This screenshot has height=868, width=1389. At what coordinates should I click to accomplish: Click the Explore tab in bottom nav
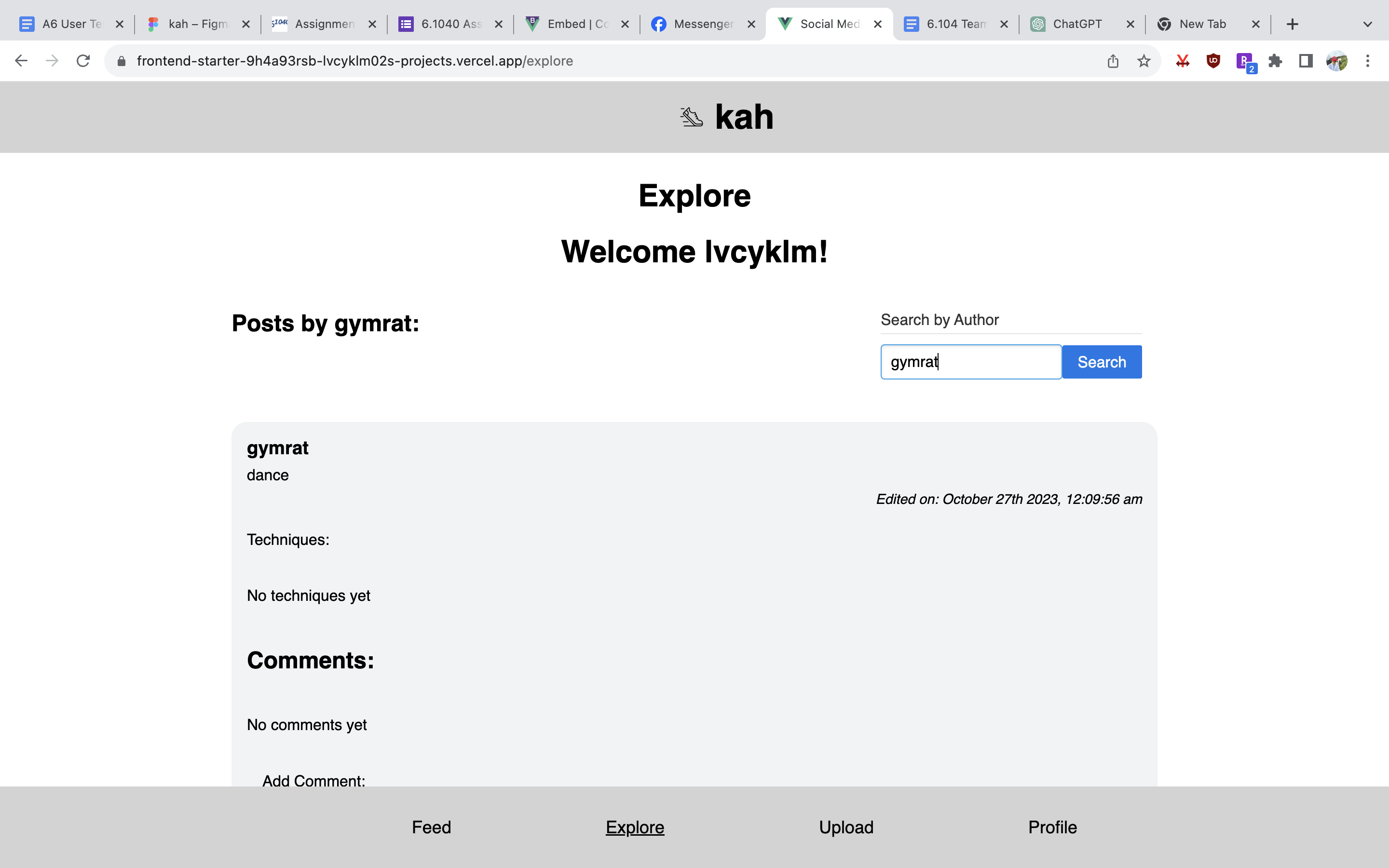pos(635,827)
